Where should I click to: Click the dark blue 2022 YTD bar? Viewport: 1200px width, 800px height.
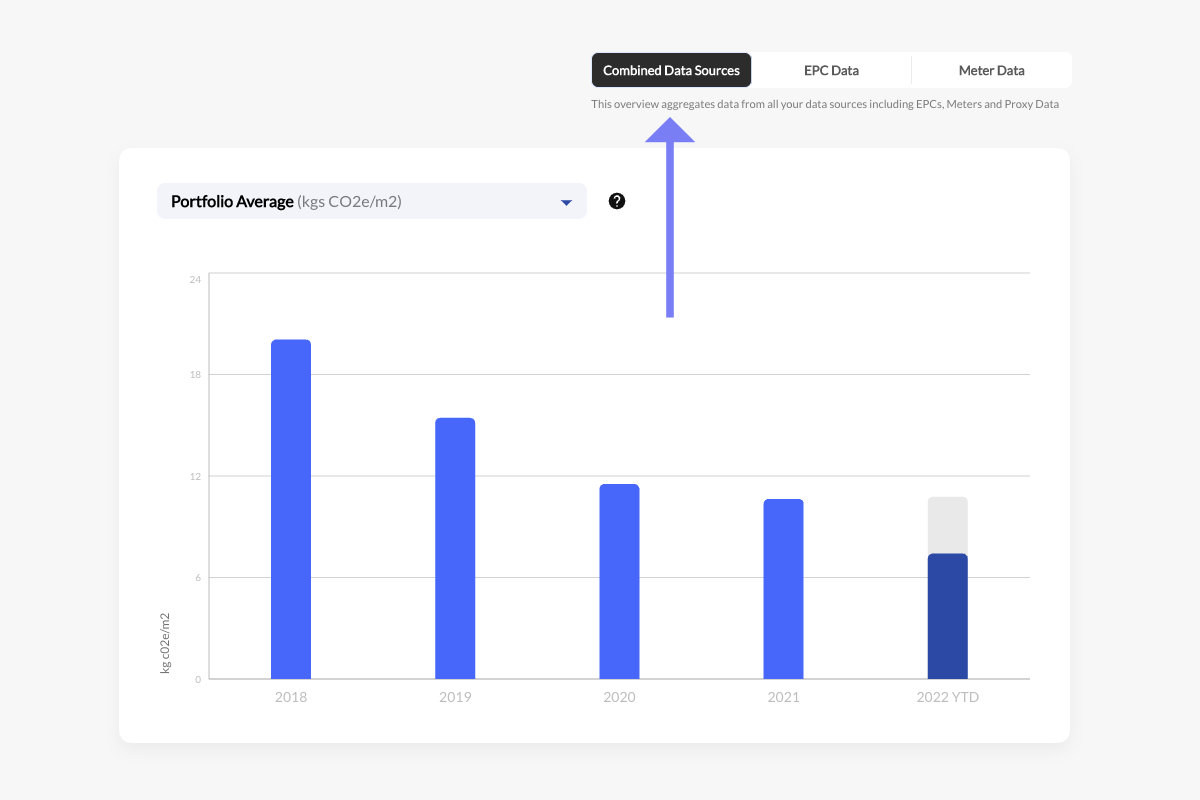pyautogui.click(x=947, y=616)
